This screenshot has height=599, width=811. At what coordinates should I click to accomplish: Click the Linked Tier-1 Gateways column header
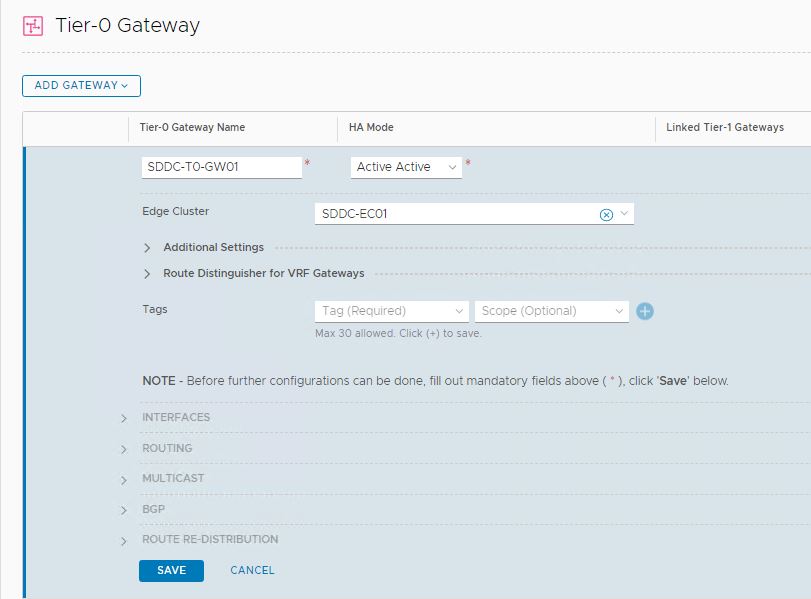724,128
